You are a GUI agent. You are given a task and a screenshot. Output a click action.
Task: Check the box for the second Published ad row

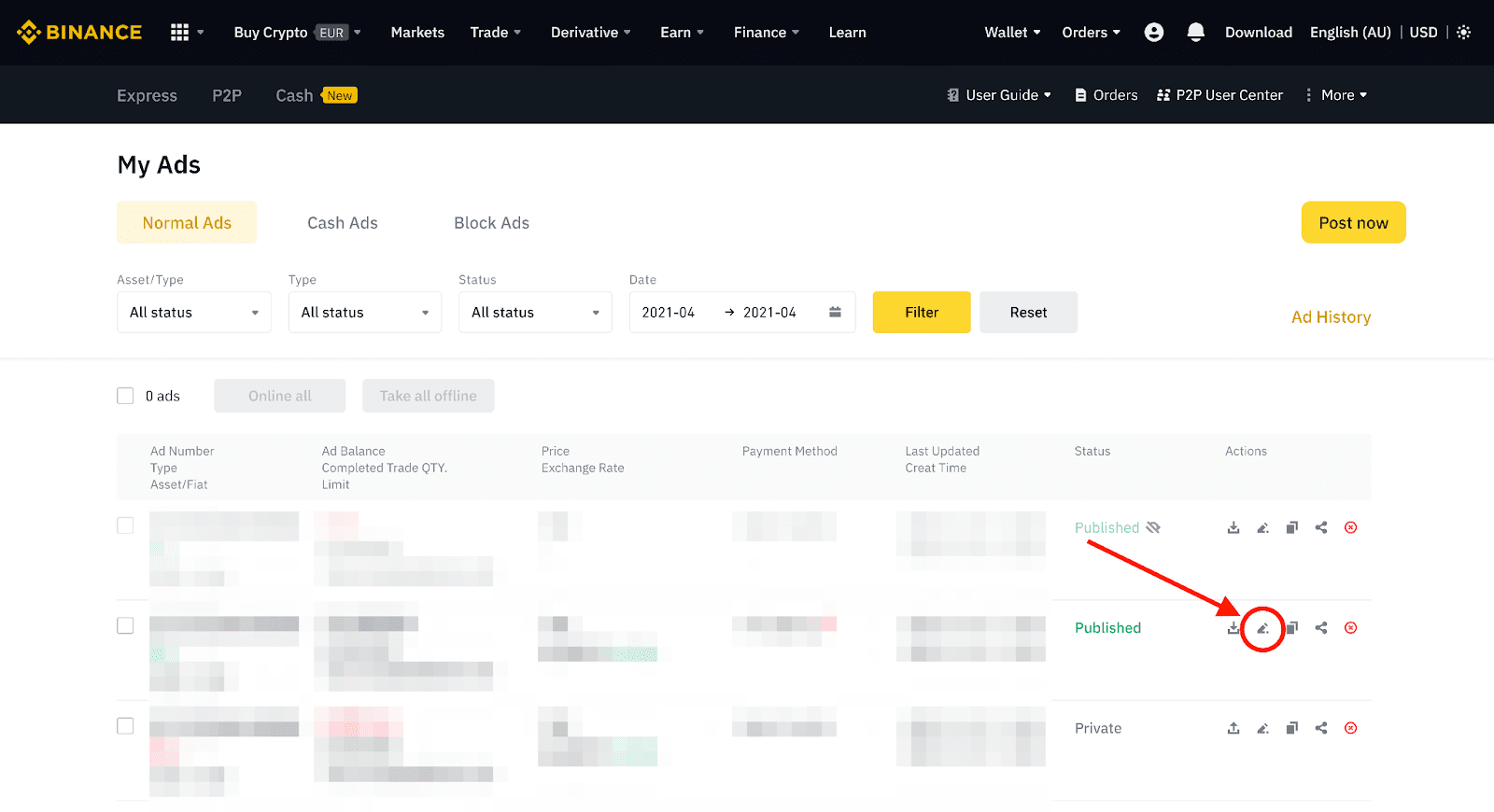click(125, 625)
